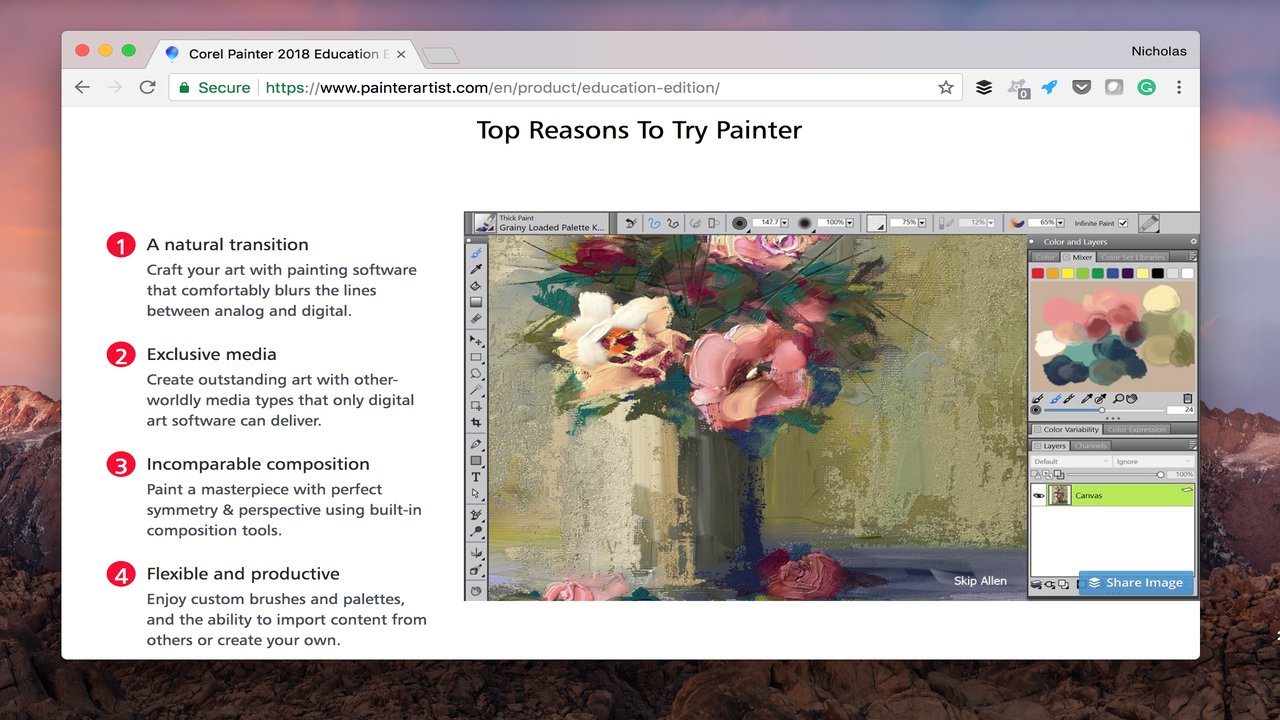
Task: Open the Color Set Libraries tab
Action: click(x=1133, y=257)
